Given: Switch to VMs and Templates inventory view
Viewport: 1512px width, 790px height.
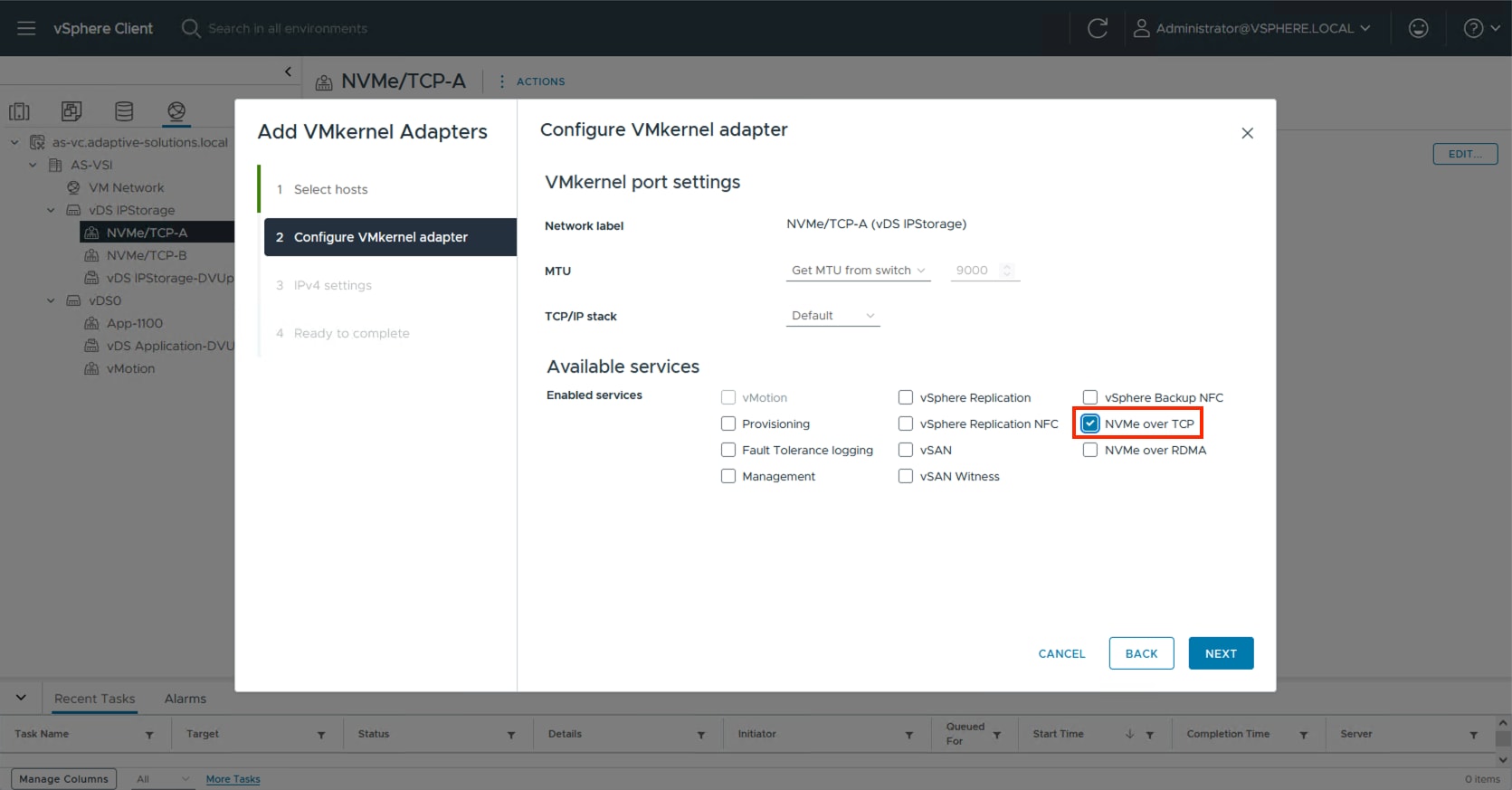Looking at the screenshot, I should tap(71, 111).
